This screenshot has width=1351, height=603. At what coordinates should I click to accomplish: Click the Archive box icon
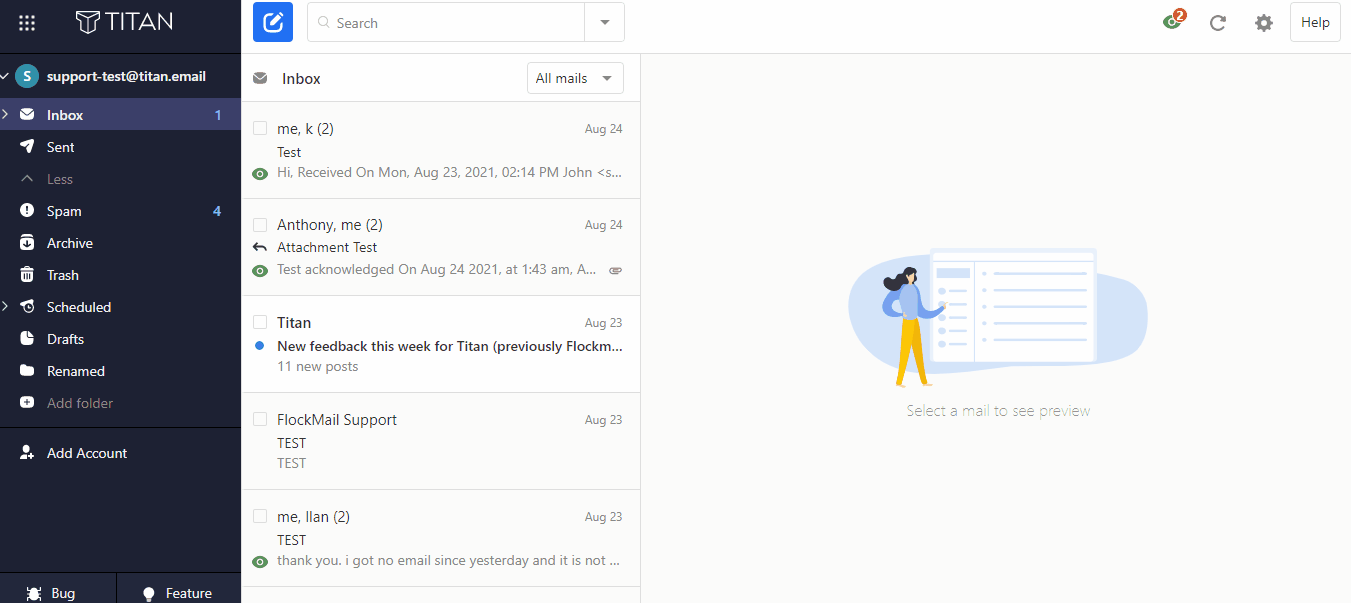click(x=27, y=243)
